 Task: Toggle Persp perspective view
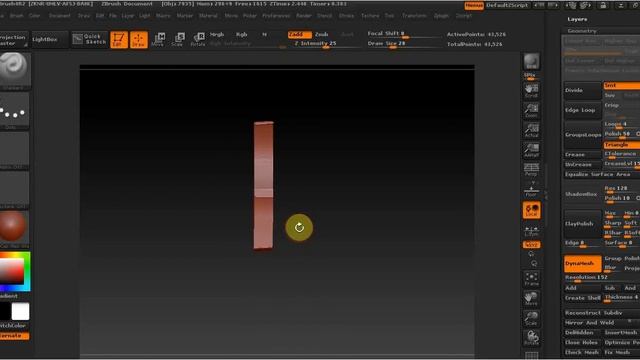531,169
